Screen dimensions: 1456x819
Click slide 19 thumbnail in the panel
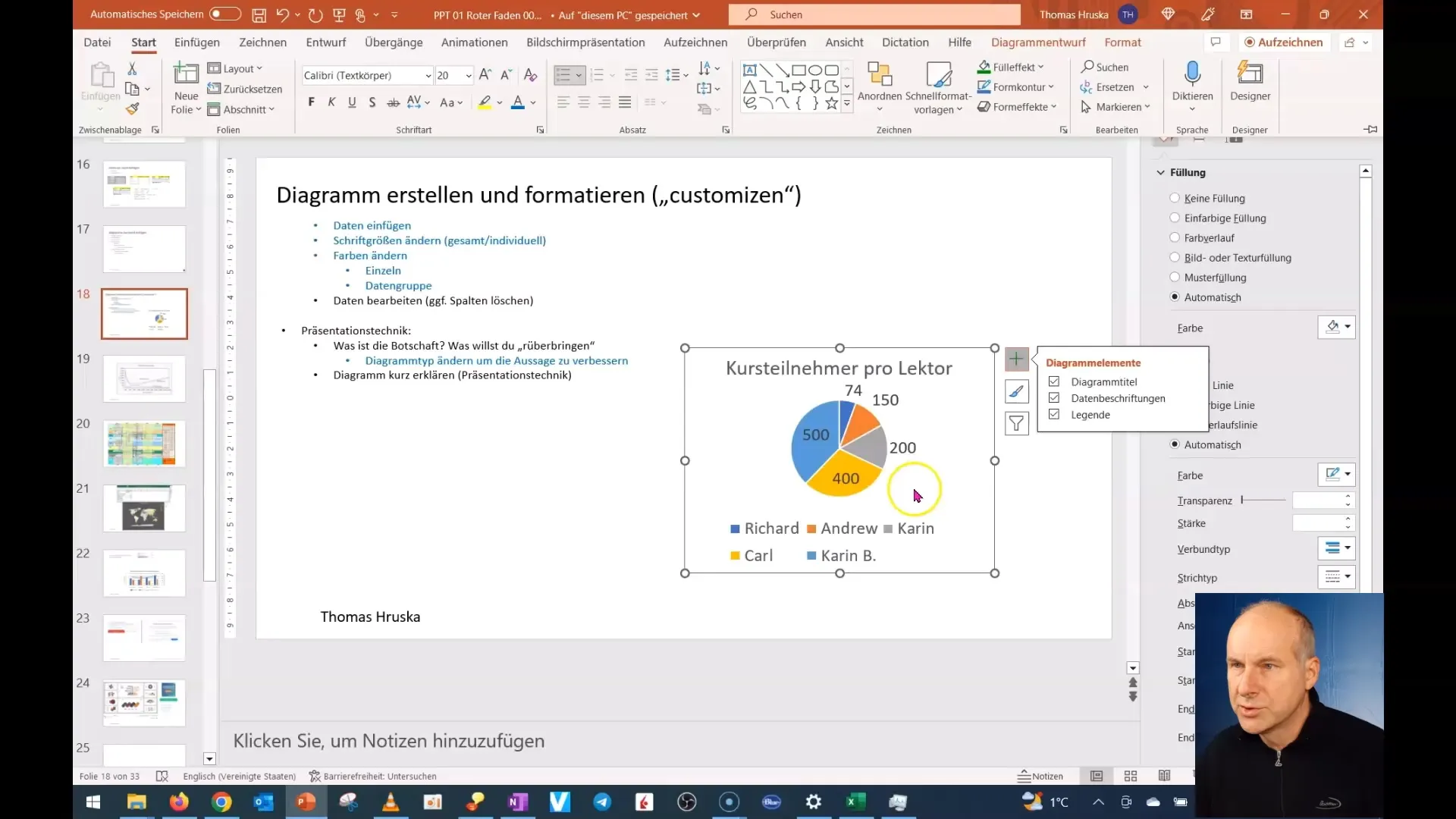click(x=144, y=378)
